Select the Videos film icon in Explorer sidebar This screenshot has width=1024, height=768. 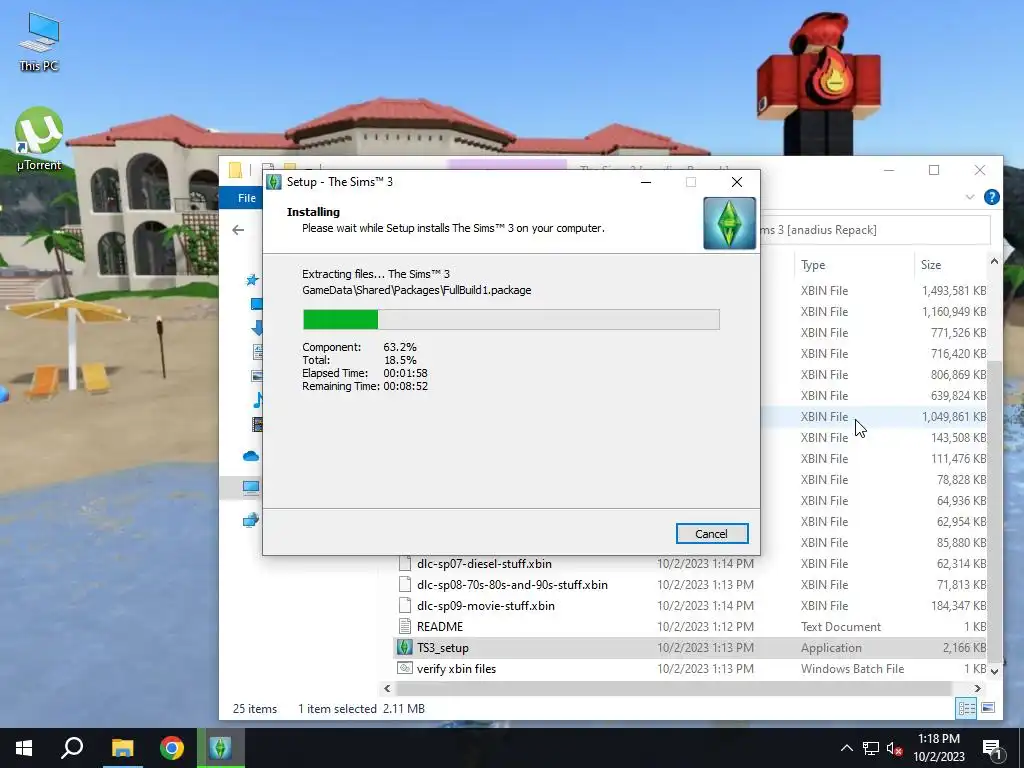click(x=257, y=424)
